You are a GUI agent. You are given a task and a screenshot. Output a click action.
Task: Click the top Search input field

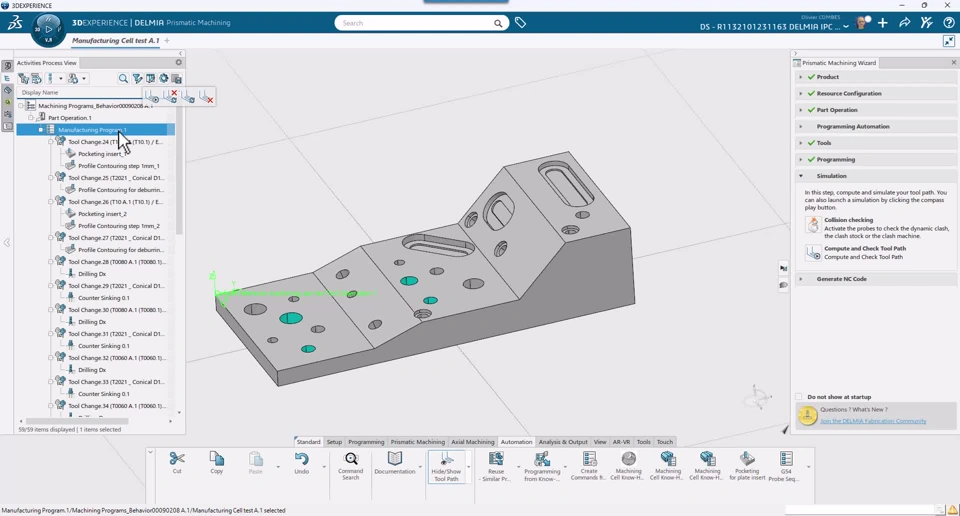point(415,23)
